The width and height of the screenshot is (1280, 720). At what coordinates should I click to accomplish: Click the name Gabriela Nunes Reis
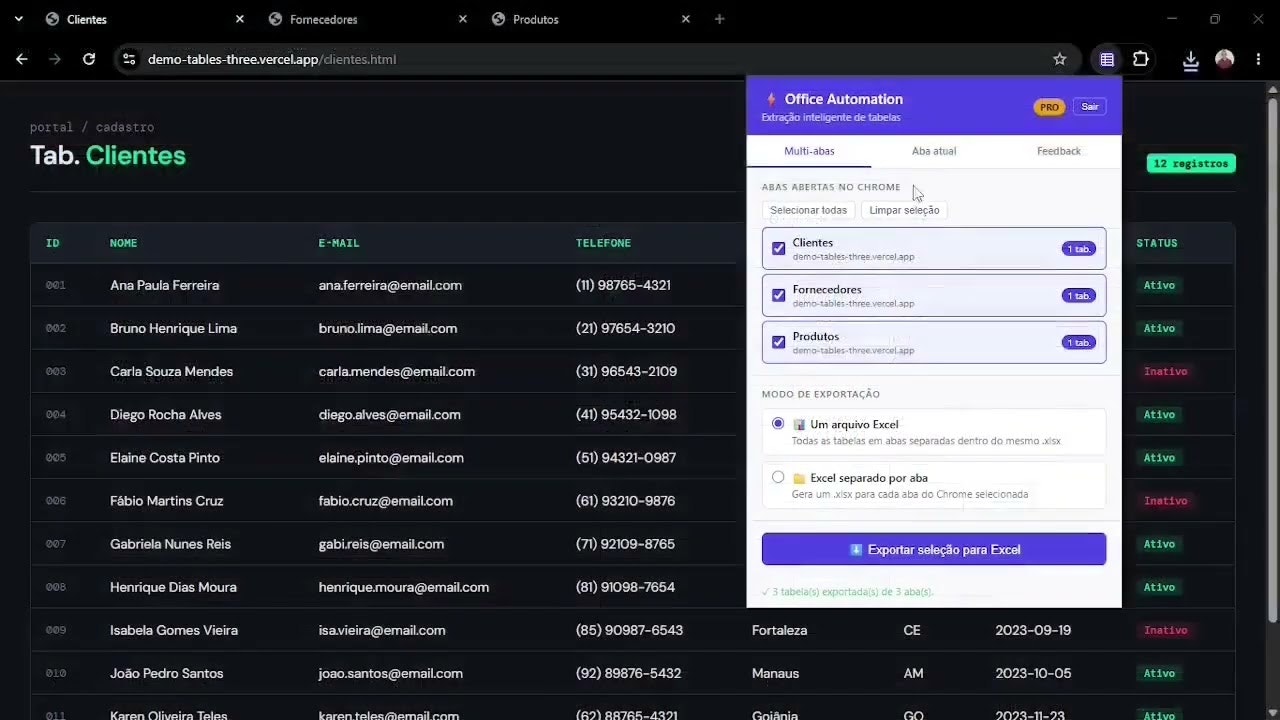[170, 544]
